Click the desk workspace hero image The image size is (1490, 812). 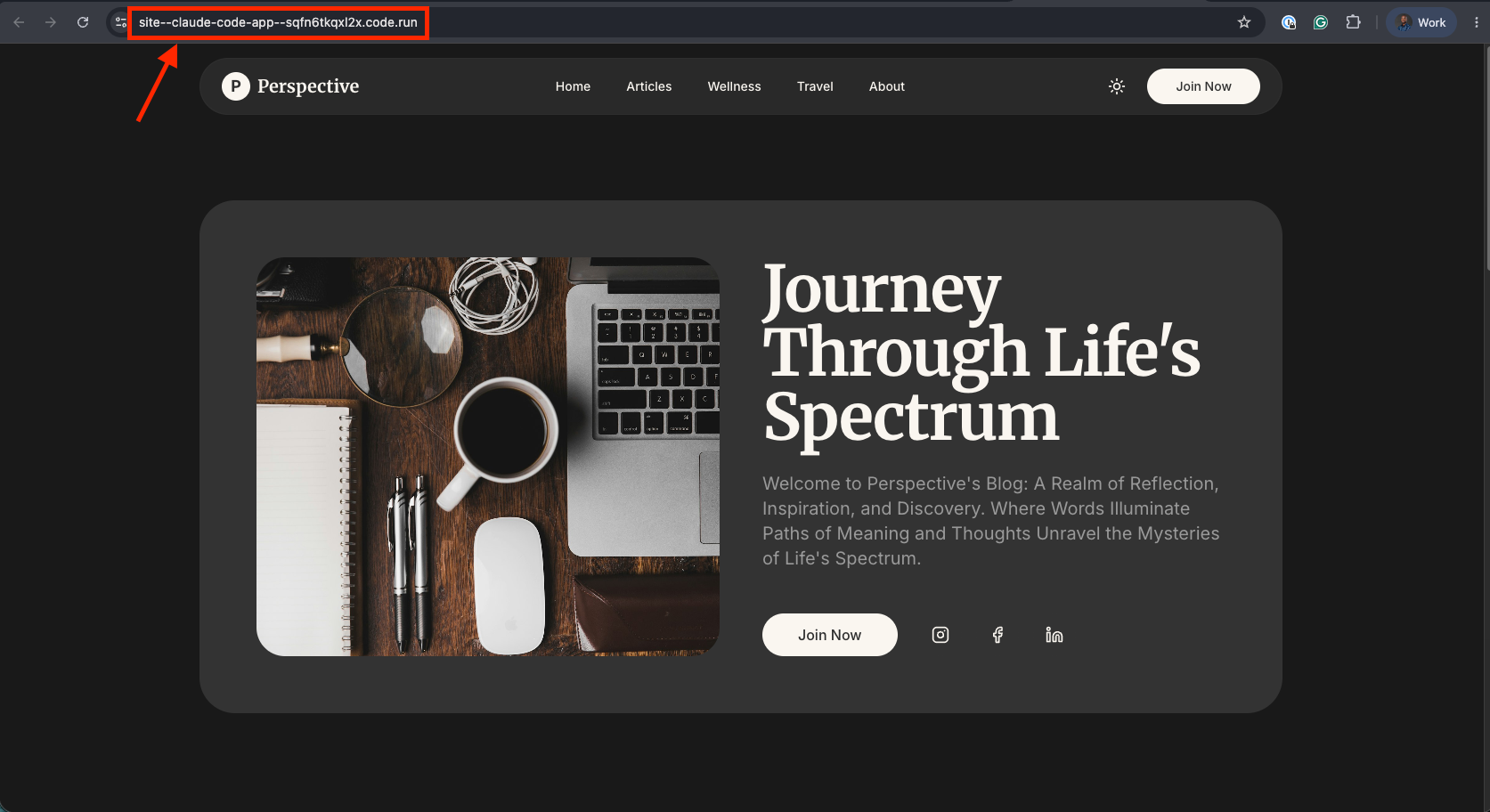tap(488, 457)
